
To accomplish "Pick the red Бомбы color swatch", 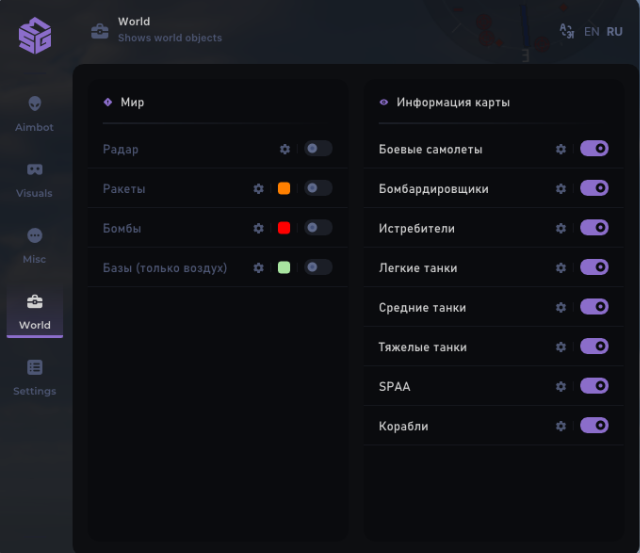I will pos(284,228).
